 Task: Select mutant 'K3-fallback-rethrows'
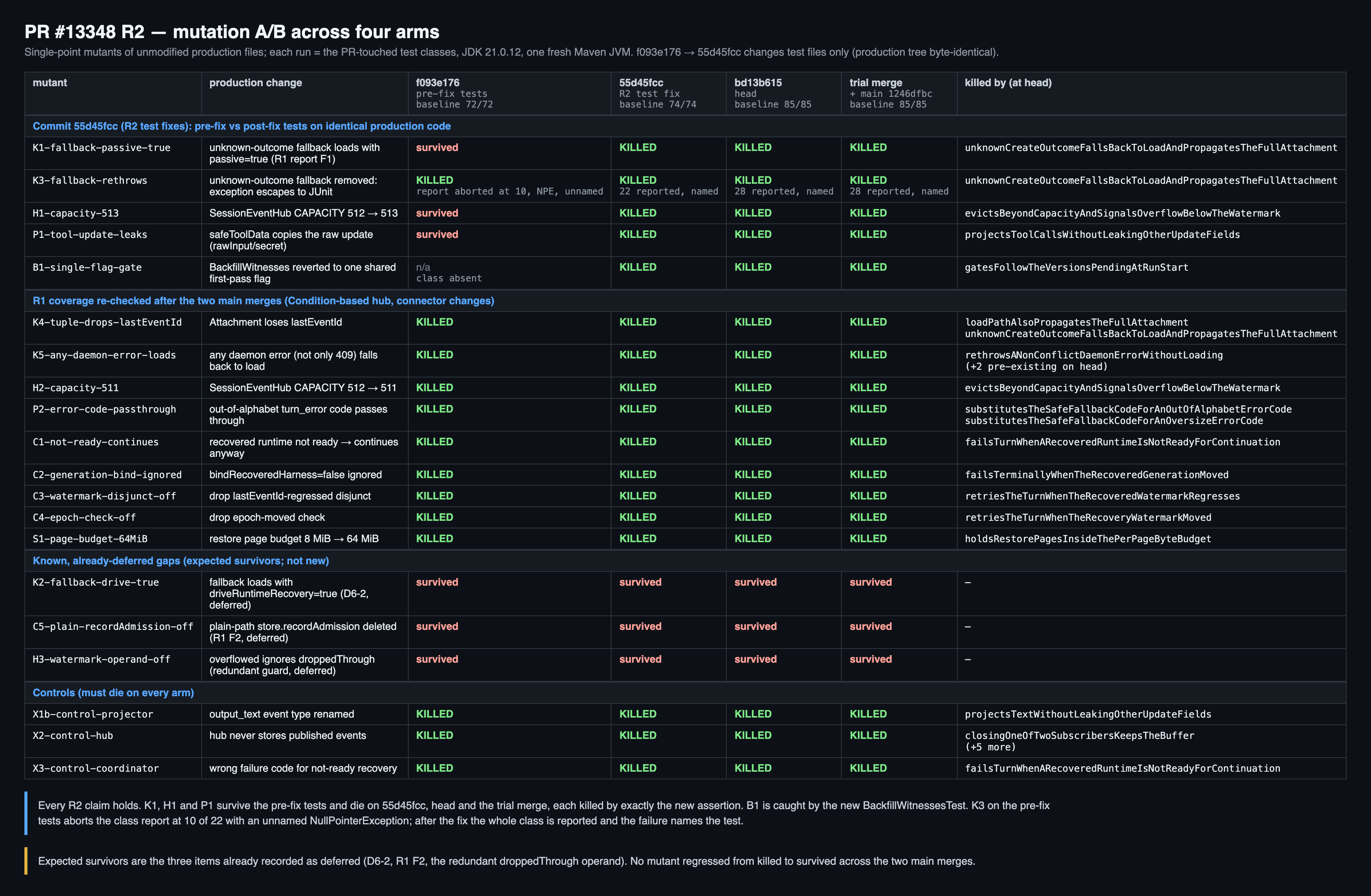coord(90,180)
